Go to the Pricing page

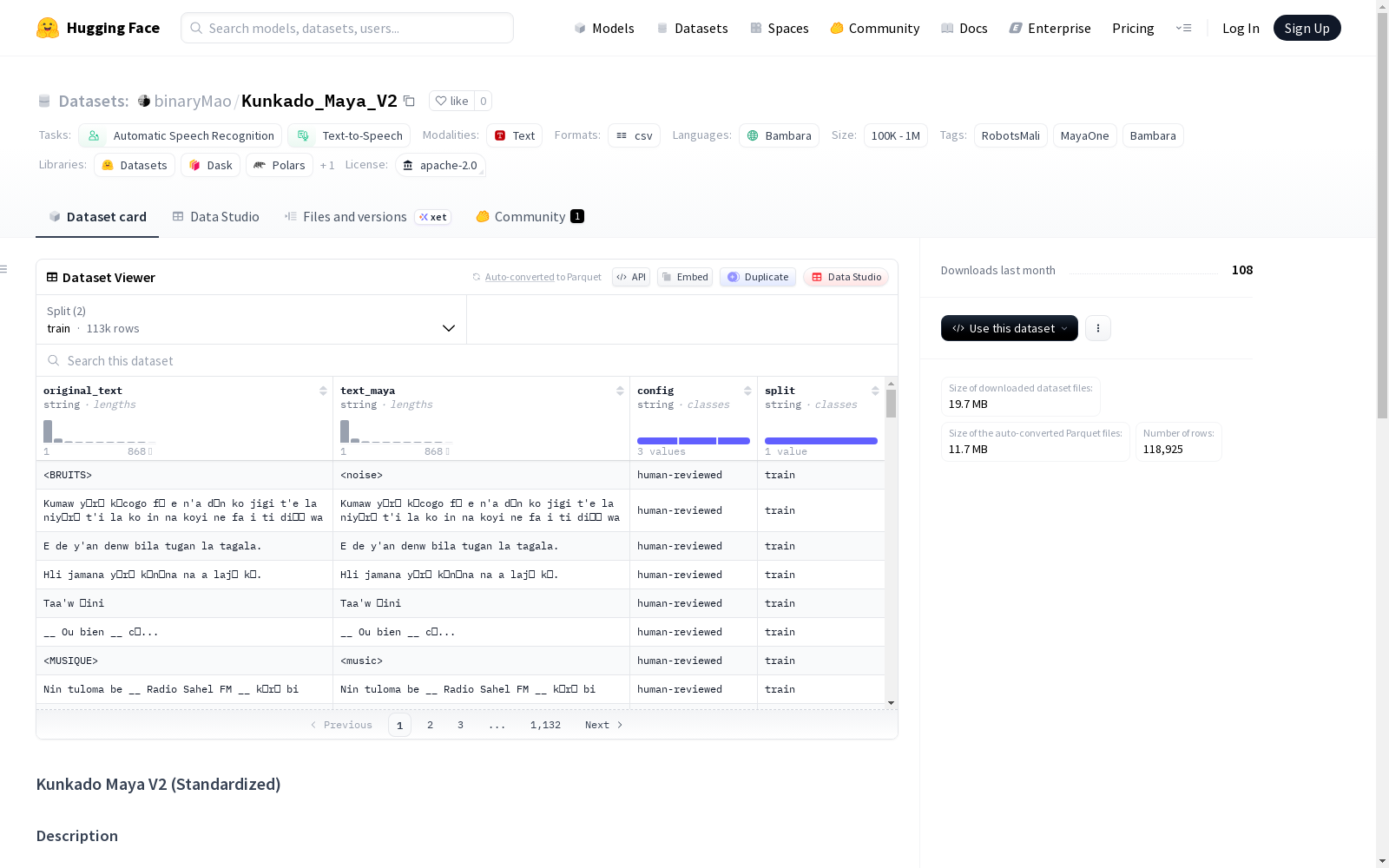pyautogui.click(x=1133, y=28)
